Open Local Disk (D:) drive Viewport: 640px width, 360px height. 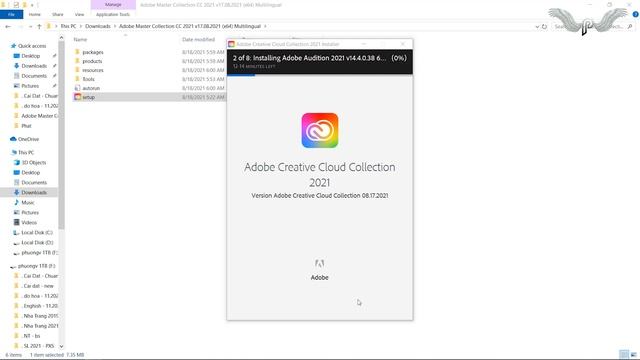click(37, 242)
